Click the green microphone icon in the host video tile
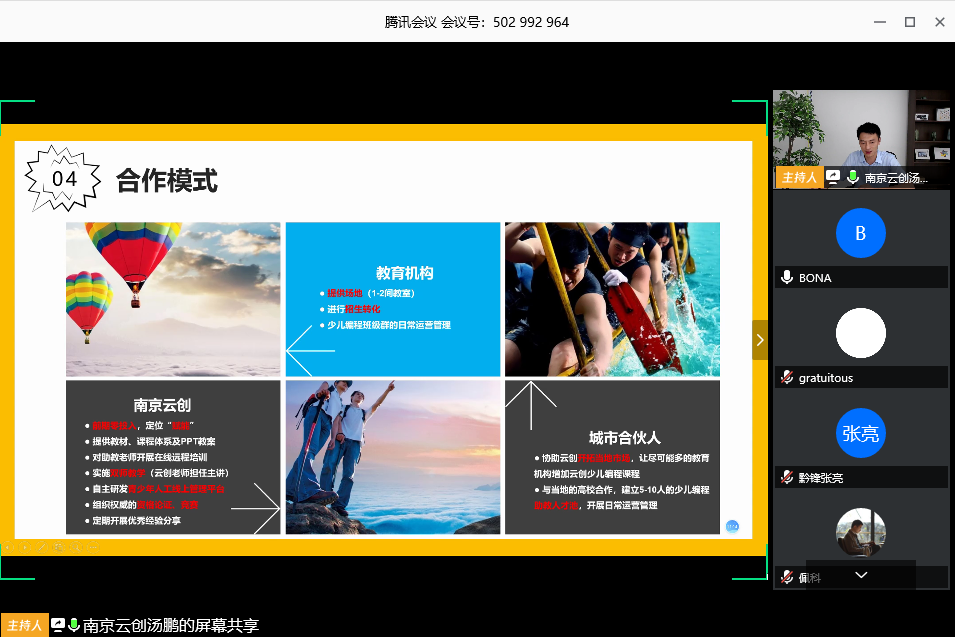This screenshot has height=637, width=955. click(x=852, y=177)
